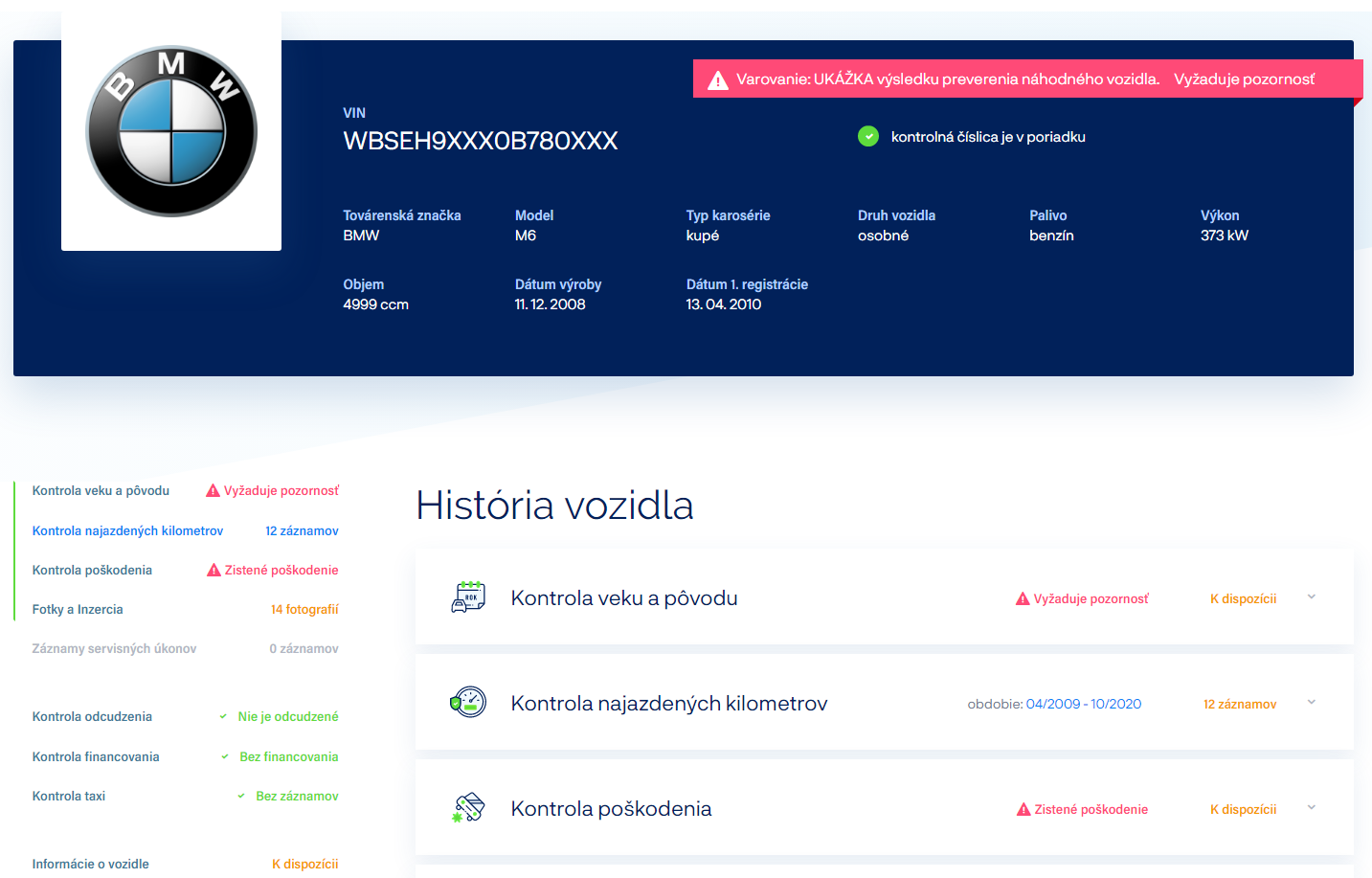Viewport: 1372px width, 878px height.
Task: Click the BMW logo image
Action: click(171, 131)
